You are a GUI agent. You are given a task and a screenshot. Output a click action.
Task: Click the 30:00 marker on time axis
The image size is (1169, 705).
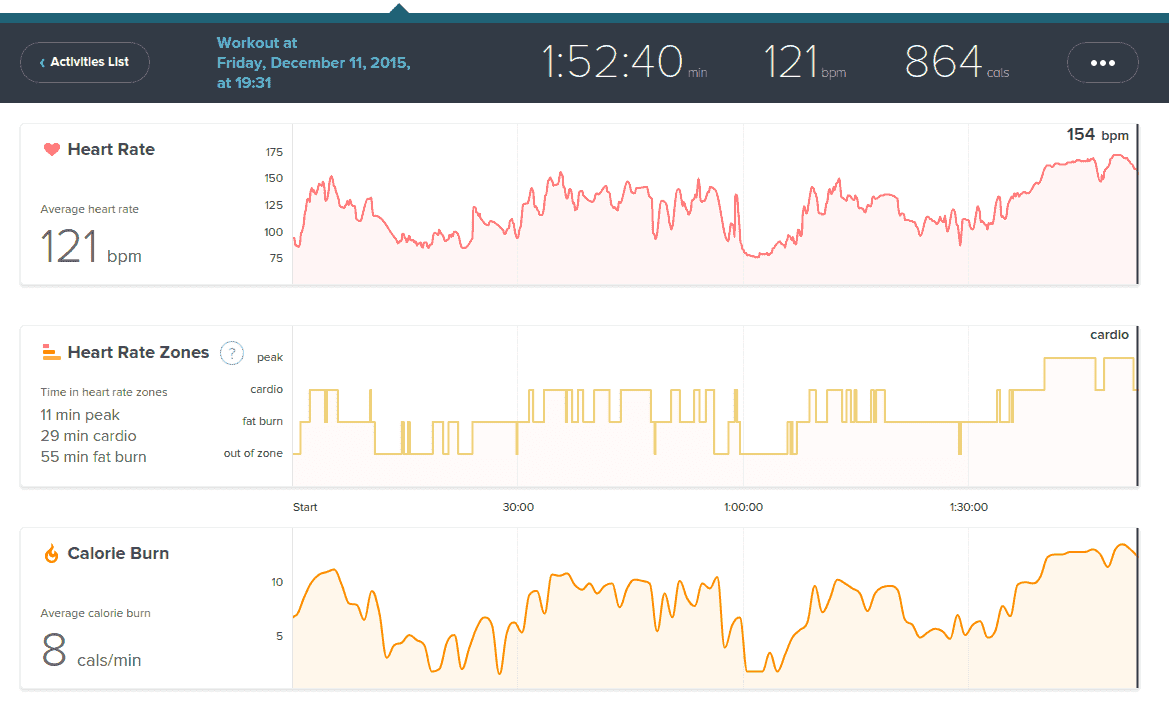[x=518, y=507]
